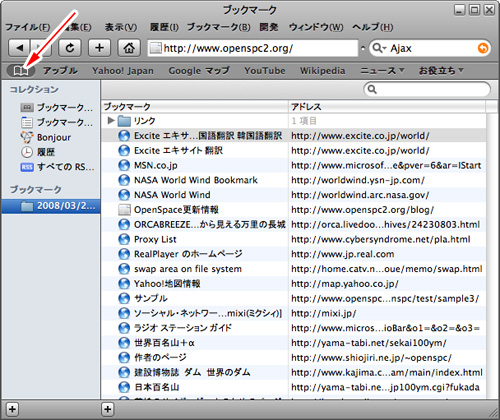Open search magnifier dropdown beside Ajax
500x420 pixels.
coord(379,48)
